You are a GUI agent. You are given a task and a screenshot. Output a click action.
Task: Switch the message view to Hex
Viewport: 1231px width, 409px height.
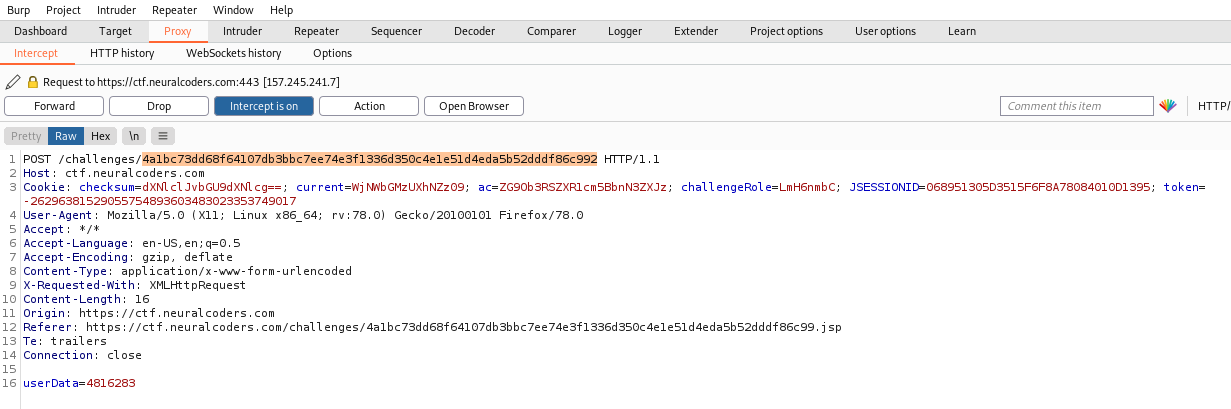pos(100,136)
